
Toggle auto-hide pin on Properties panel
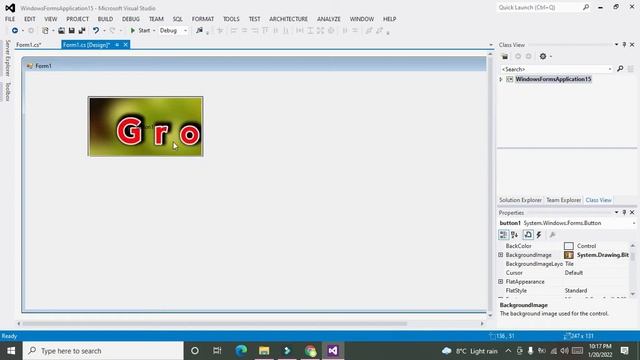coord(624,212)
